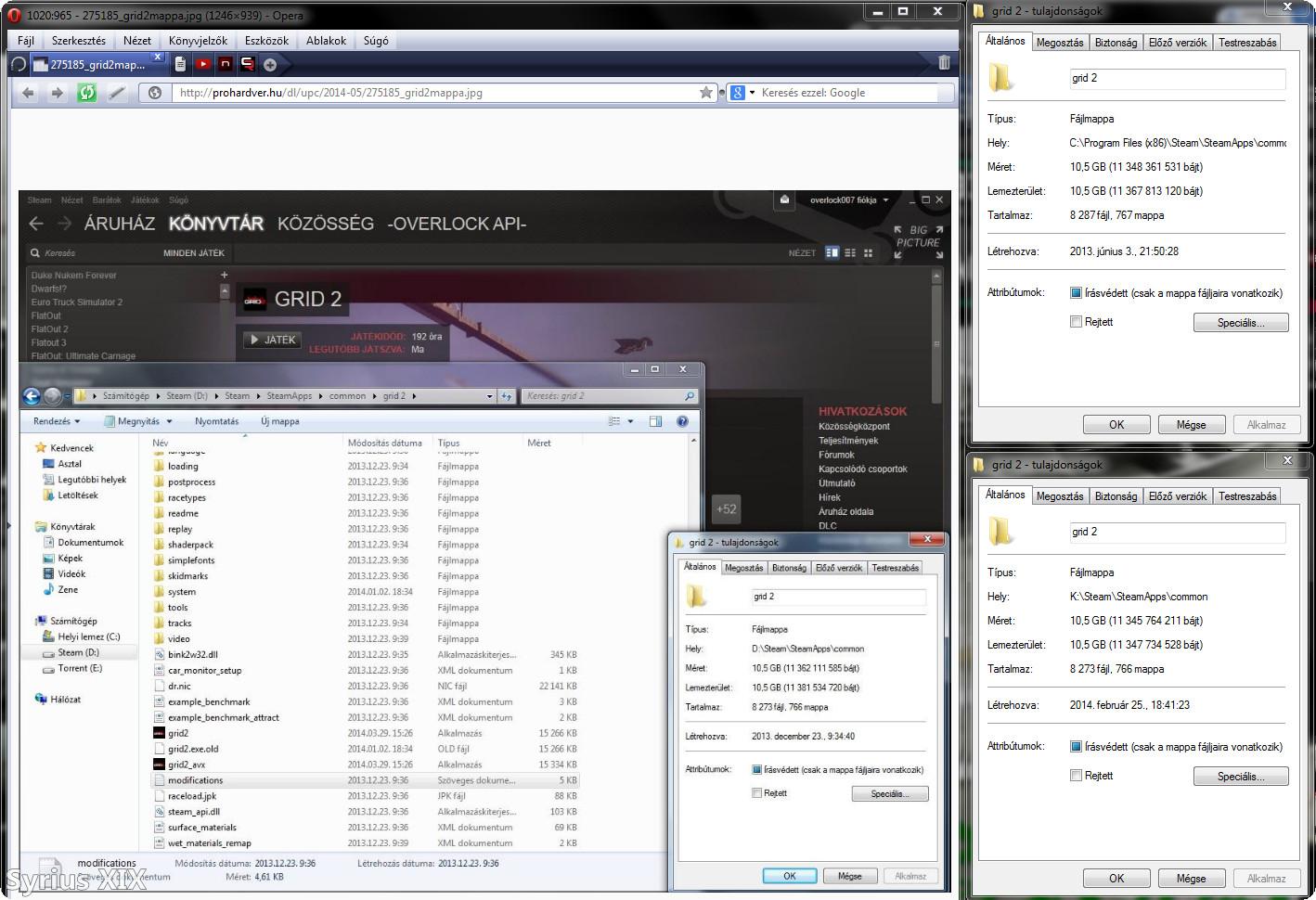Click the 'grid 2' name field in lower dialog
1316x900 pixels.
1178,533
